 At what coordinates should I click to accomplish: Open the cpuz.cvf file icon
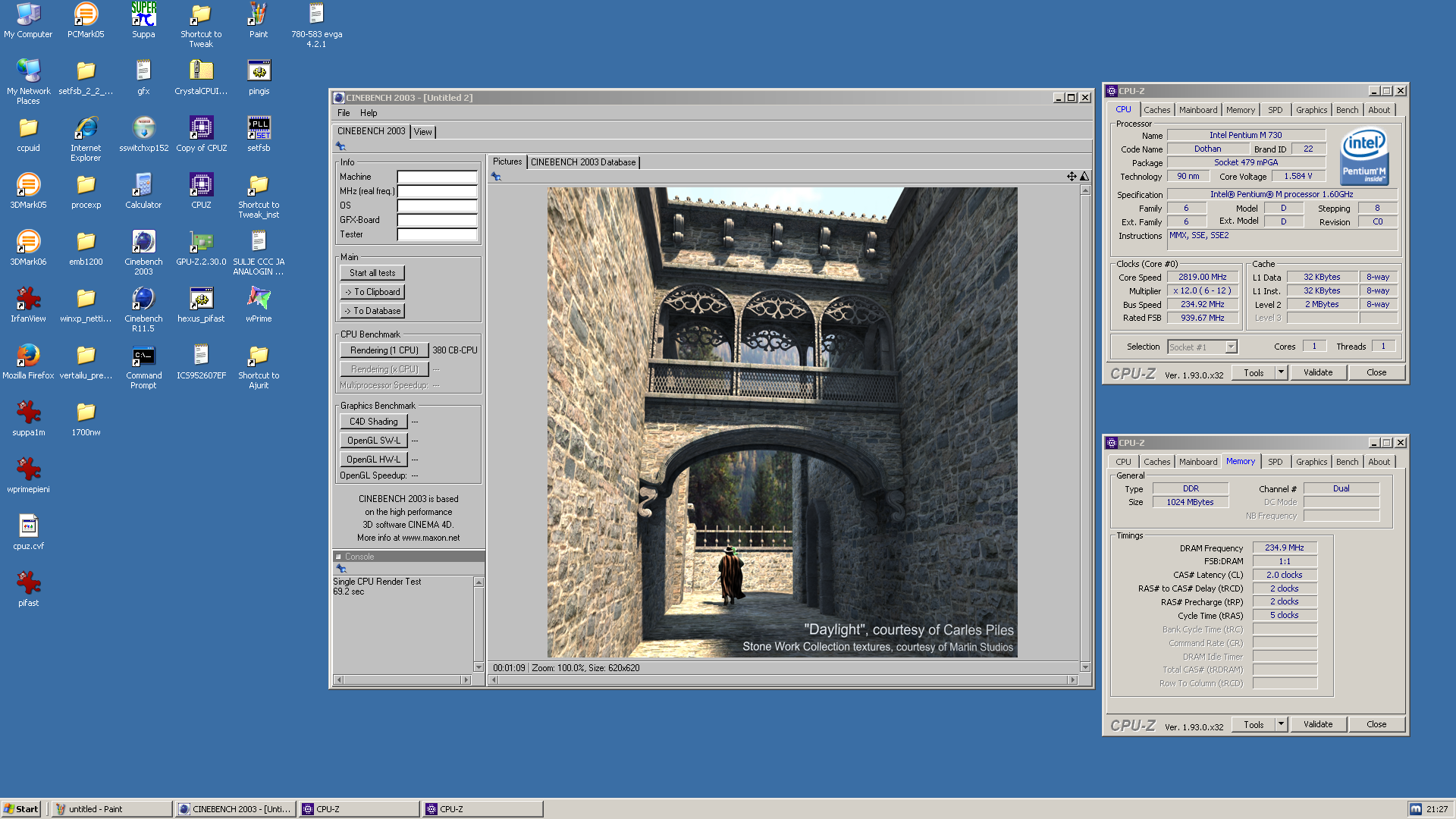point(28,532)
